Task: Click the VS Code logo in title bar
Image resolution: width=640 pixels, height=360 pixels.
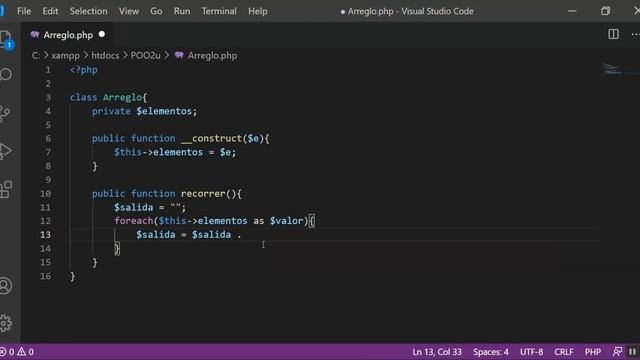Action: pos(2,11)
